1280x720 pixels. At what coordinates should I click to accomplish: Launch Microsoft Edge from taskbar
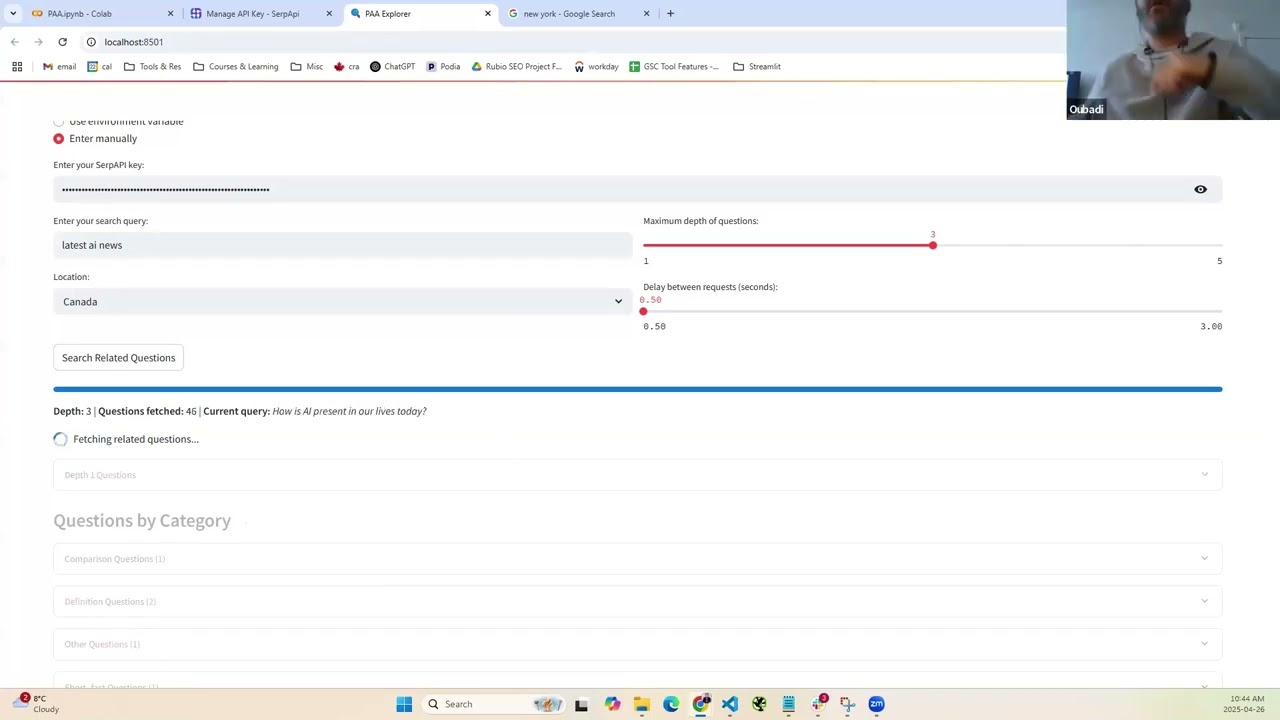coord(671,704)
